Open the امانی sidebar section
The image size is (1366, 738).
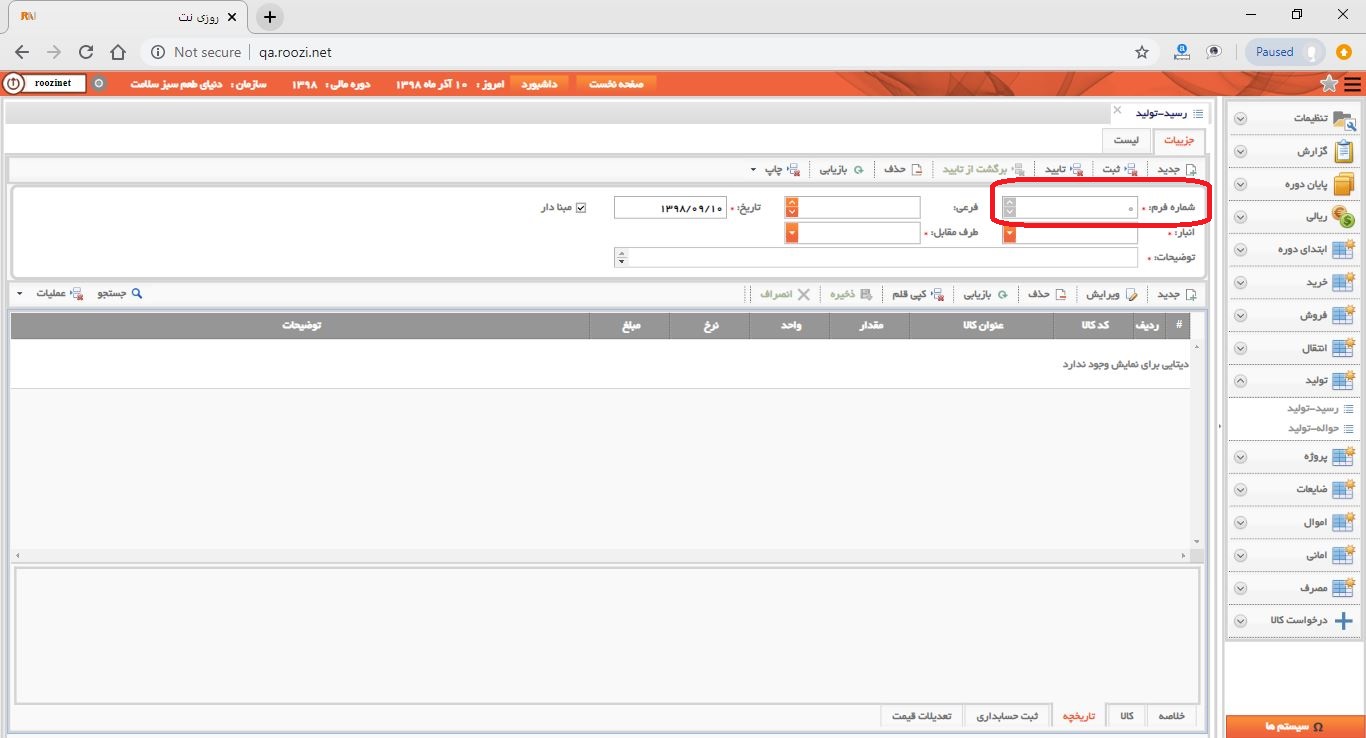click(1293, 554)
